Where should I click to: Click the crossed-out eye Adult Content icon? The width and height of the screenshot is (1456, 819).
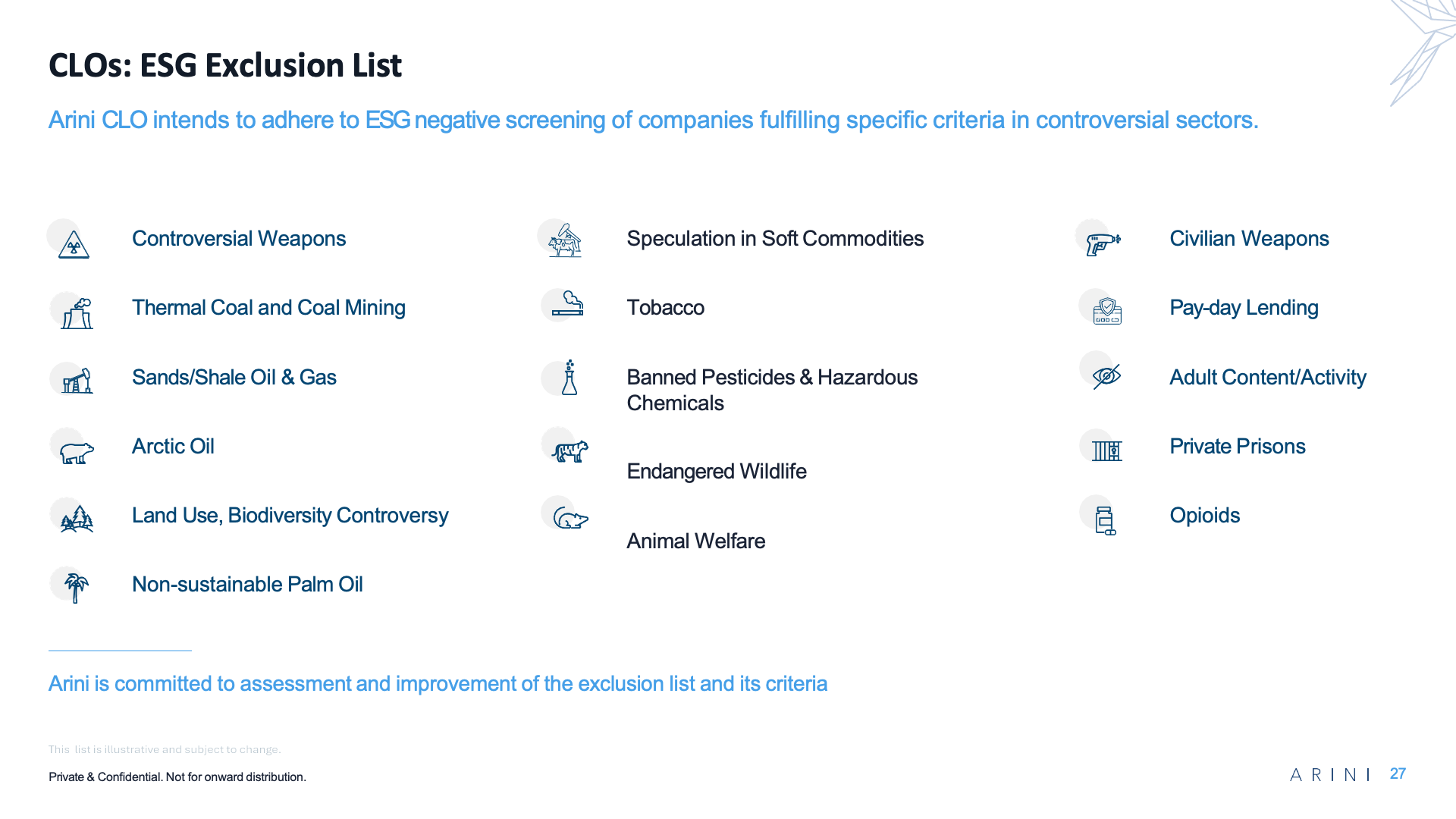coord(1106,376)
